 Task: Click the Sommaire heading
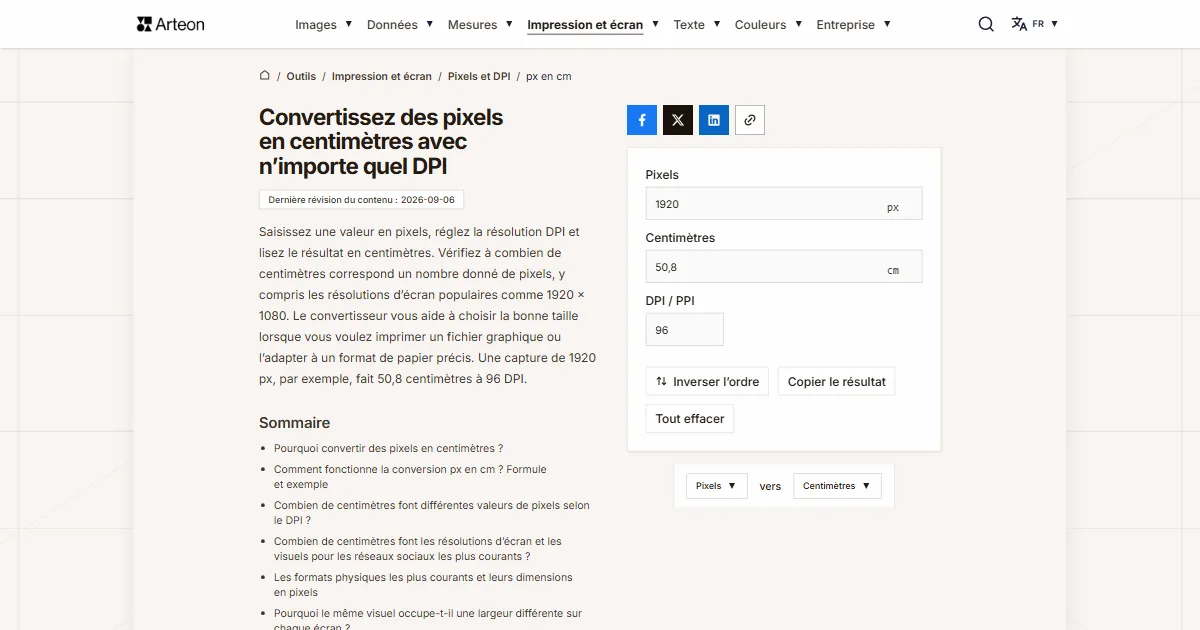tap(294, 423)
